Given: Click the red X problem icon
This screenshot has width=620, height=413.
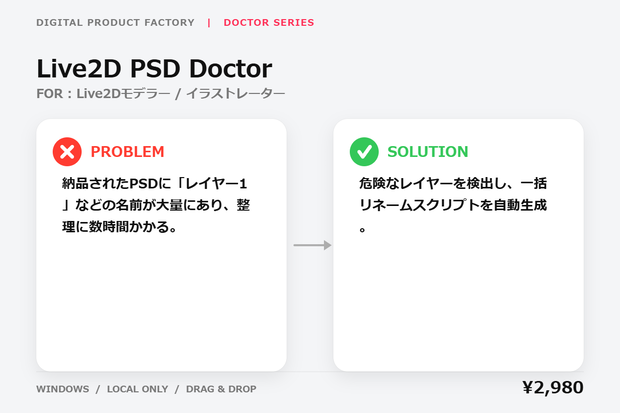Looking at the screenshot, I should (x=67, y=152).
